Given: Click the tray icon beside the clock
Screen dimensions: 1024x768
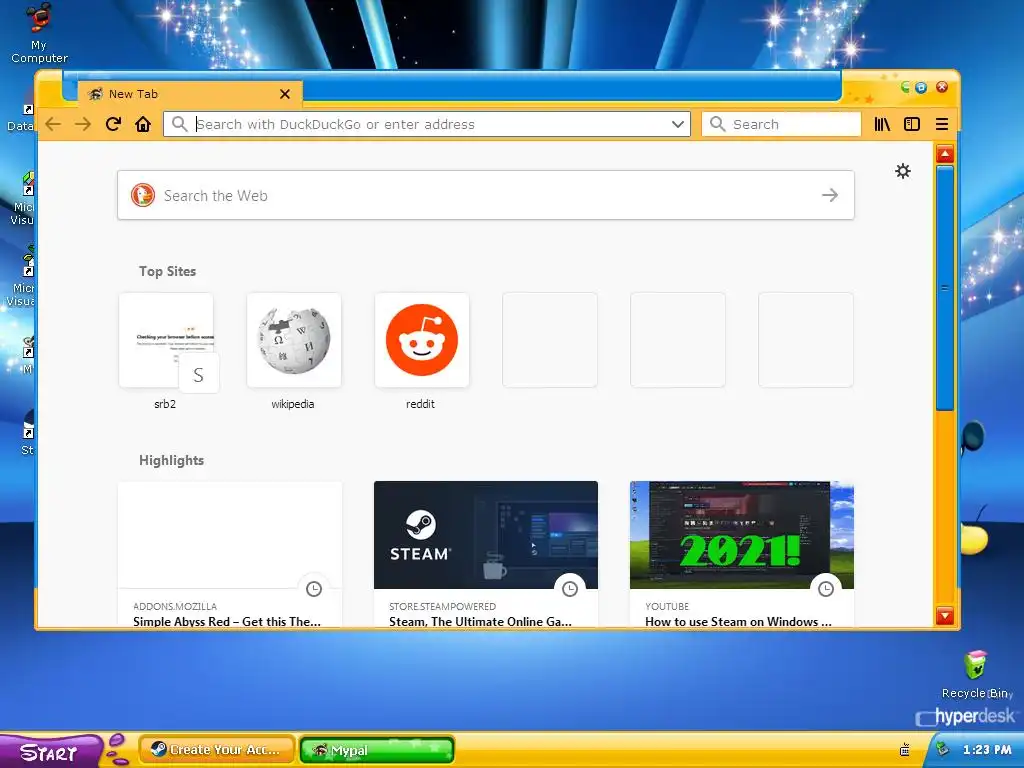Looking at the screenshot, I should (942, 748).
